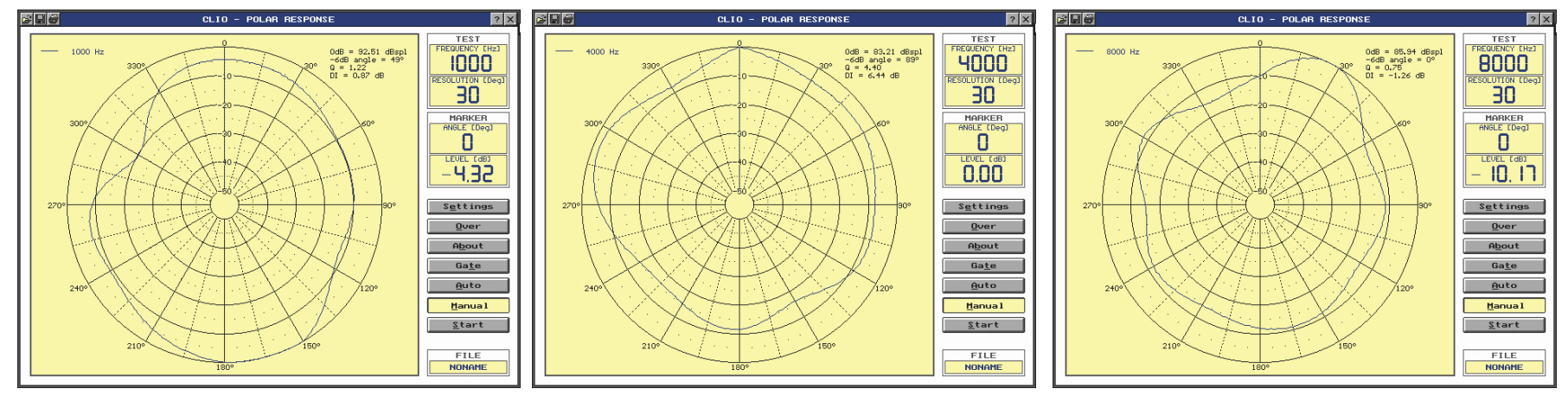Click the save icon in the 8000 Hz window
The image size is (1568, 408).
pos(1075,19)
